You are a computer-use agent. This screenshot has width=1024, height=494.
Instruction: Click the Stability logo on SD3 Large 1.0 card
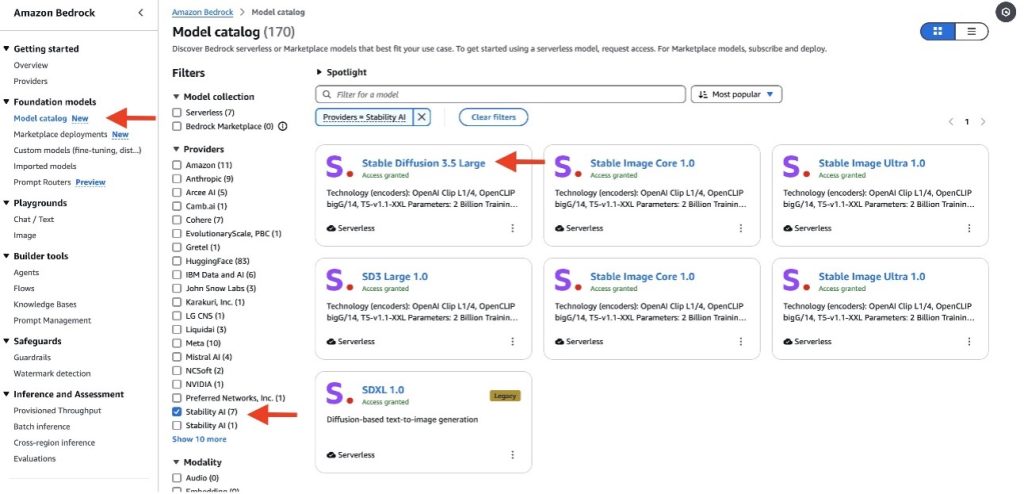pyautogui.click(x=340, y=280)
